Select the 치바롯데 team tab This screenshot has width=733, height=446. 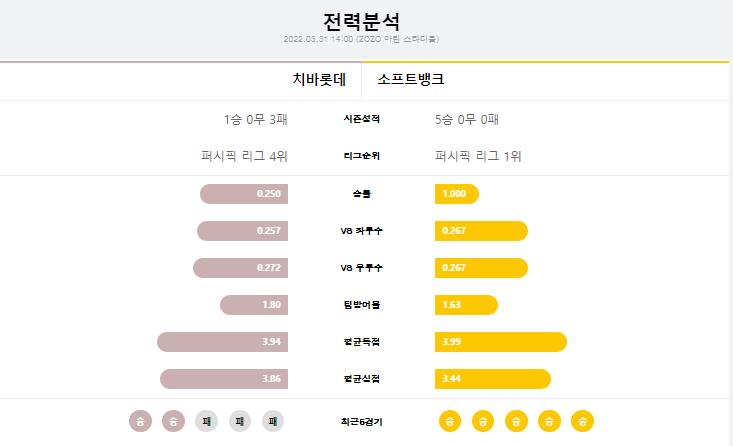pyautogui.click(x=319, y=79)
